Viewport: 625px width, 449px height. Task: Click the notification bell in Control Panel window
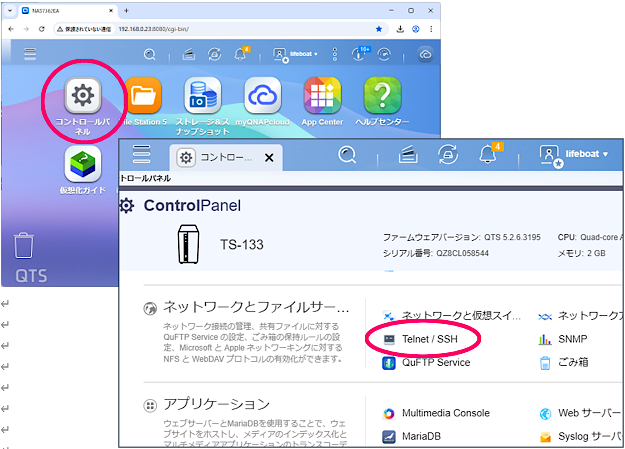pyautogui.click(x=490, y=155)
